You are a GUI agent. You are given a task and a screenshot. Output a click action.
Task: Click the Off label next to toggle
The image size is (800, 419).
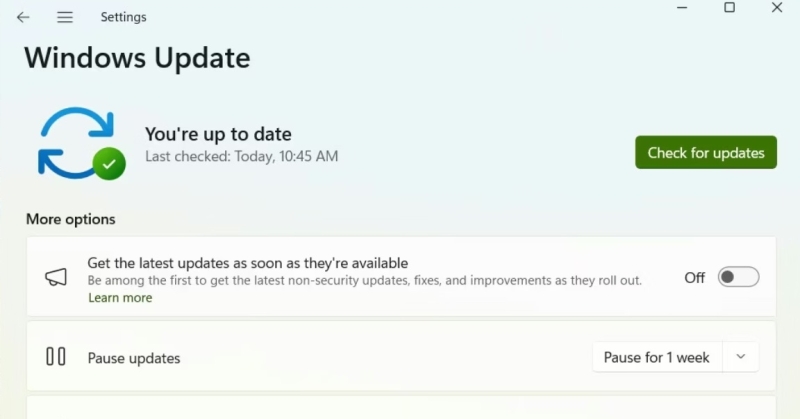[694, 278]
